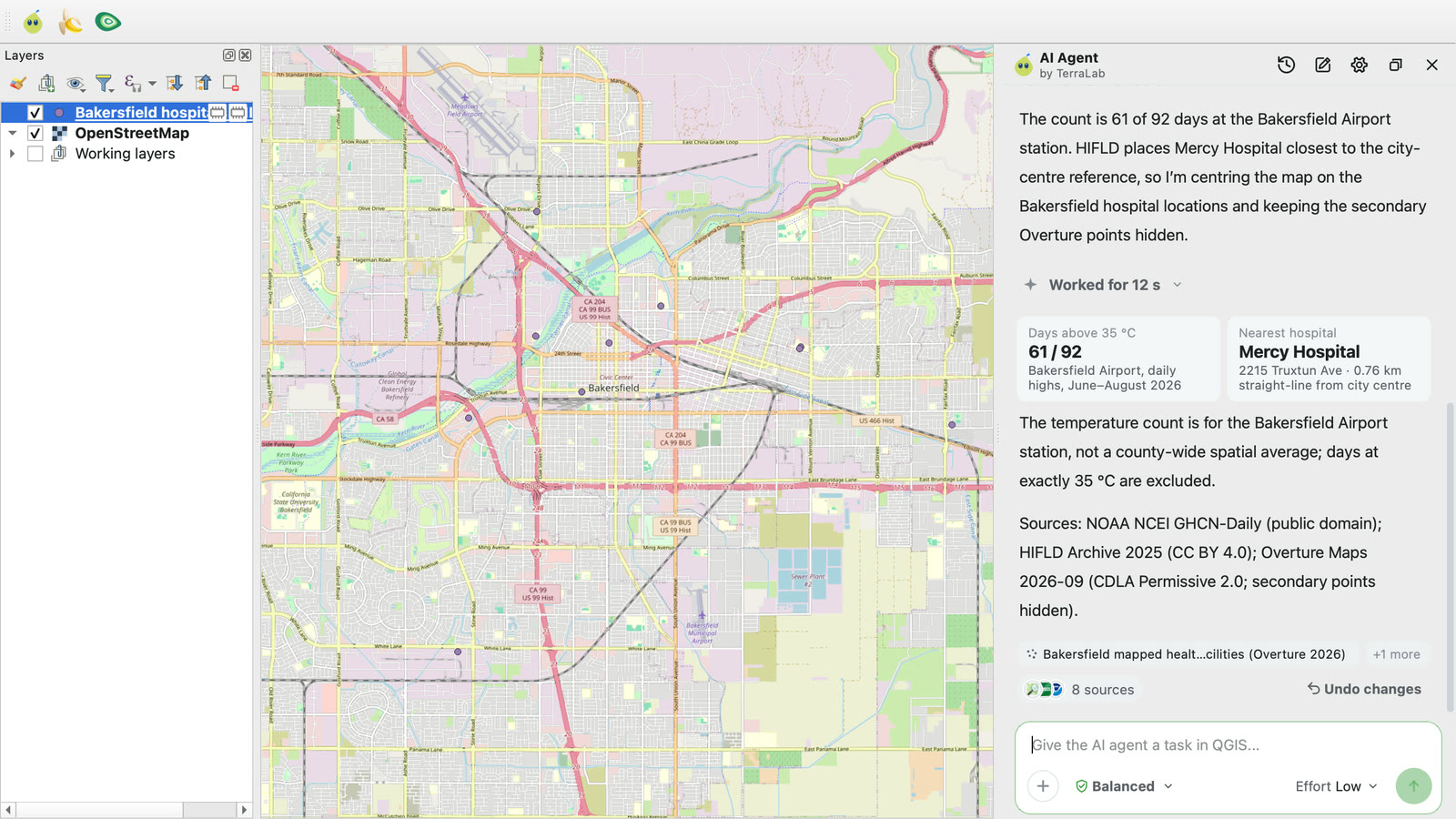Select the Working layers group row

click(x=126, y=154)
